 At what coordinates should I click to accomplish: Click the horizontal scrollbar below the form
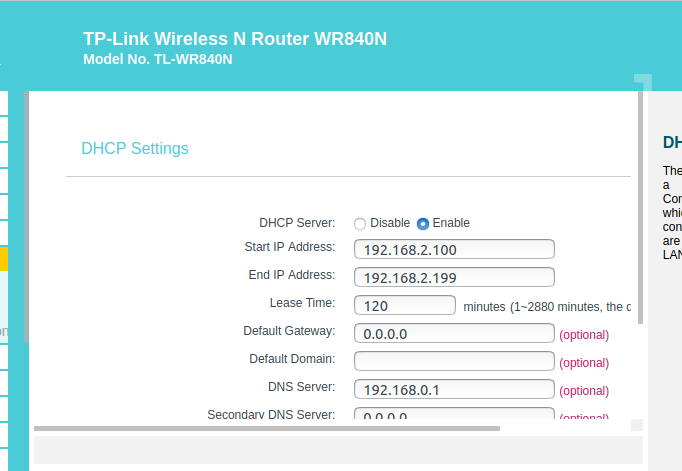[x=266, y=429]
